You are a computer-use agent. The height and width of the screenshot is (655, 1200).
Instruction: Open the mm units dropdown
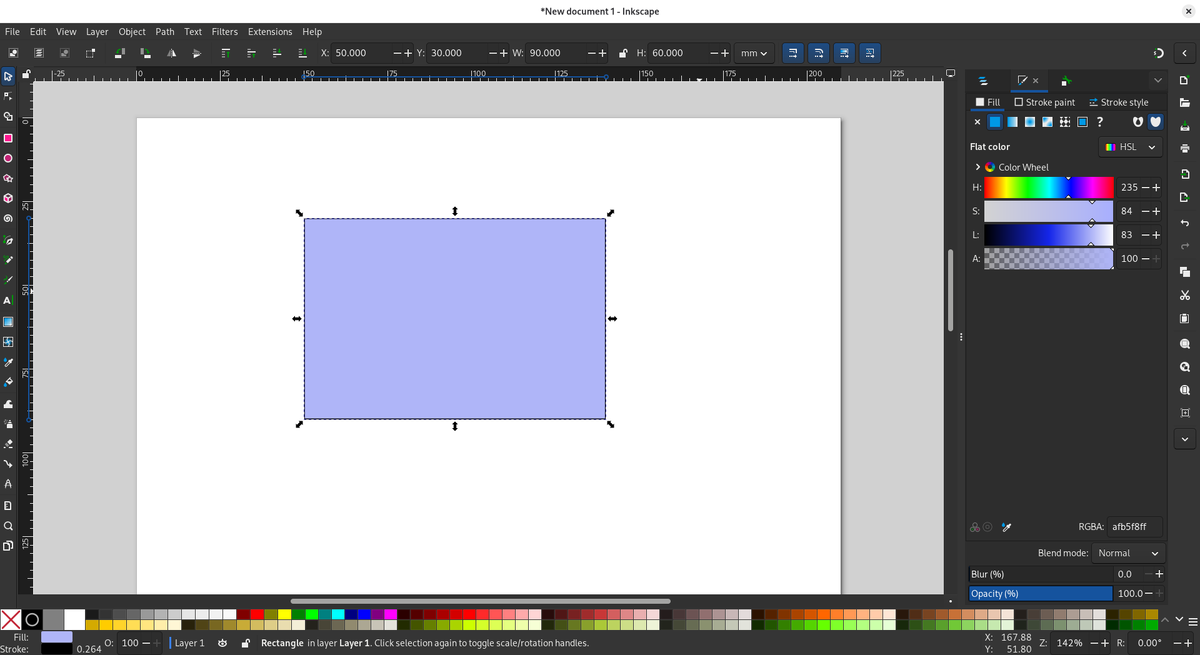[754, 53]
